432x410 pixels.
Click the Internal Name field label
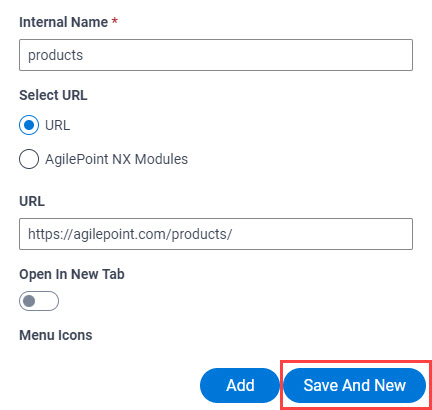63,22
